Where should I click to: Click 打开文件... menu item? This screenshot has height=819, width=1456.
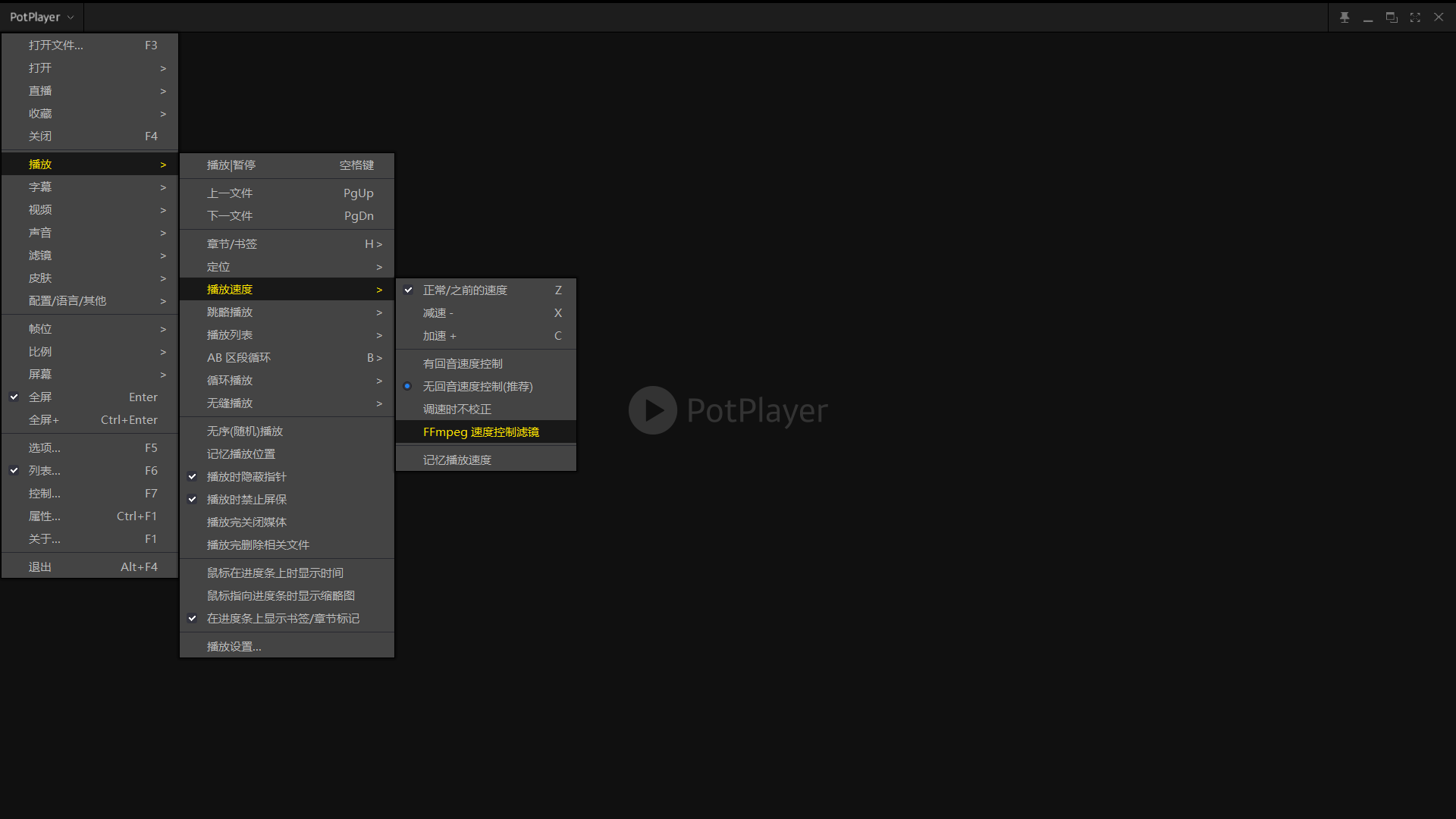tap(90, 45)
